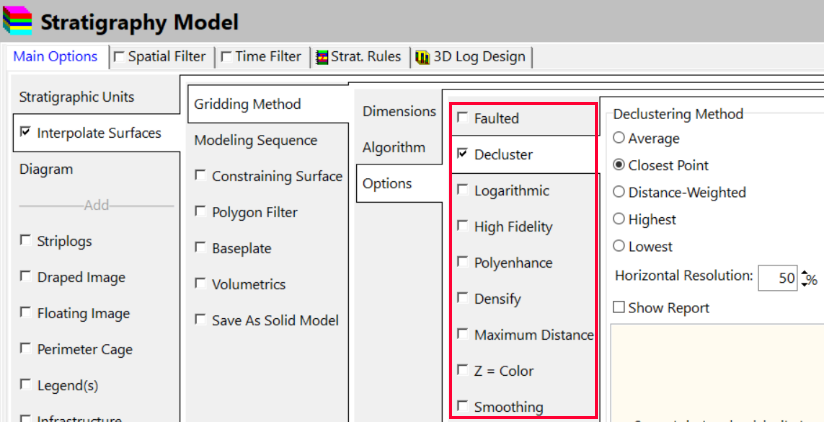Switch to the Main Options tab

pyautogui.click(x=55, y=57)
